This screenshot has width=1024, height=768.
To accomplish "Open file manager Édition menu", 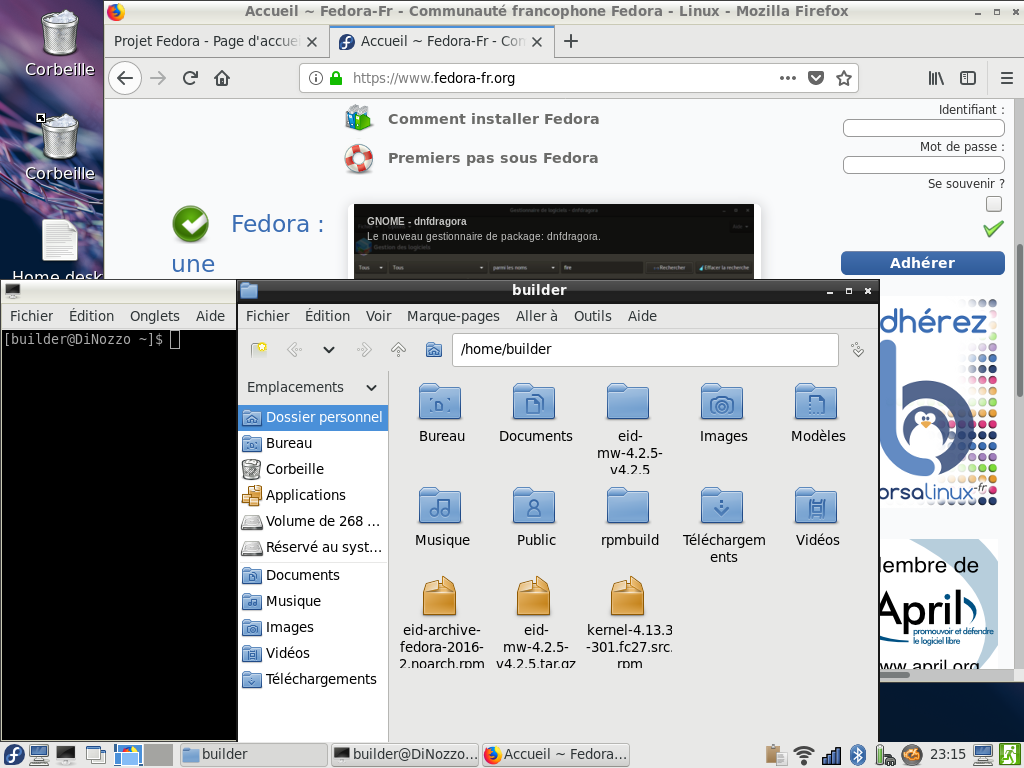I will tap(327, 316).
